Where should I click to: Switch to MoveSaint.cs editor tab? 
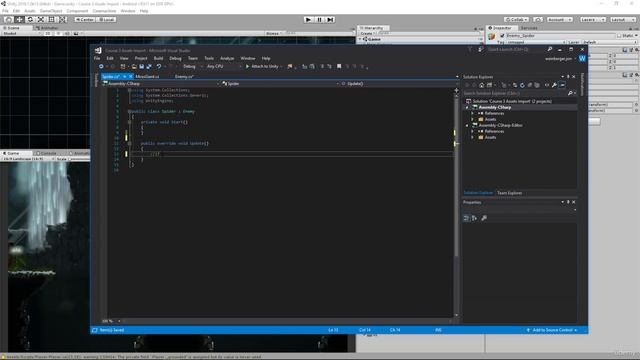pos(147,76)
